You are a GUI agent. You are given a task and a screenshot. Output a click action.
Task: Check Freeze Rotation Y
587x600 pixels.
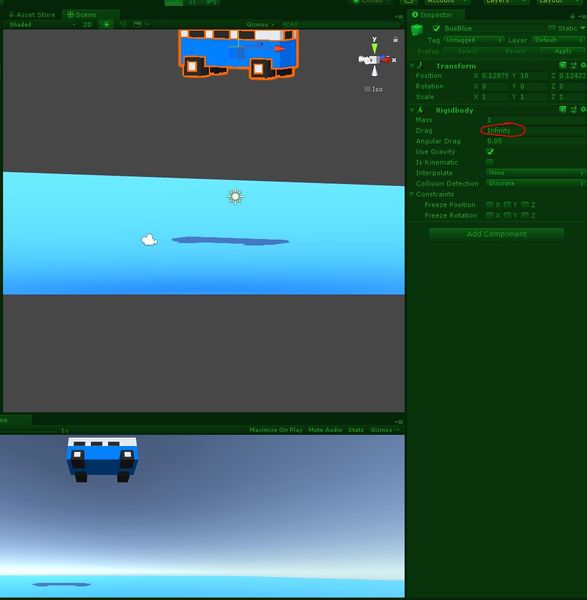click(x=507, y=215)
